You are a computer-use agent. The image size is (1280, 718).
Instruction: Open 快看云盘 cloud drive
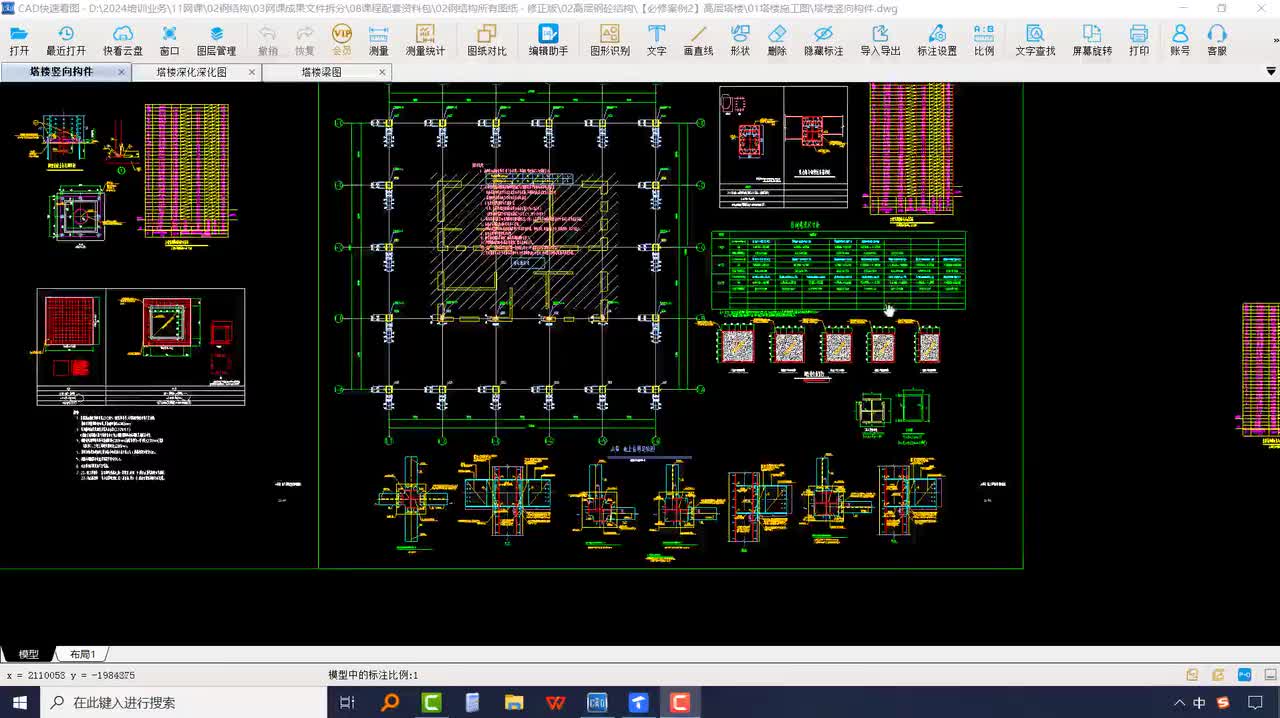pyautogui.click(x=123, y=40)
